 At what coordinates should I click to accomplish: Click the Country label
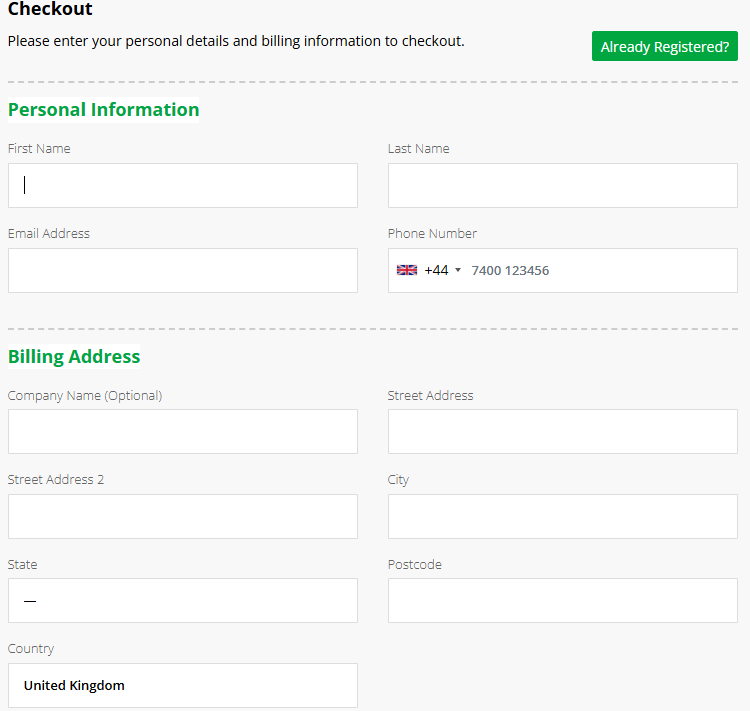coord(31,649)
